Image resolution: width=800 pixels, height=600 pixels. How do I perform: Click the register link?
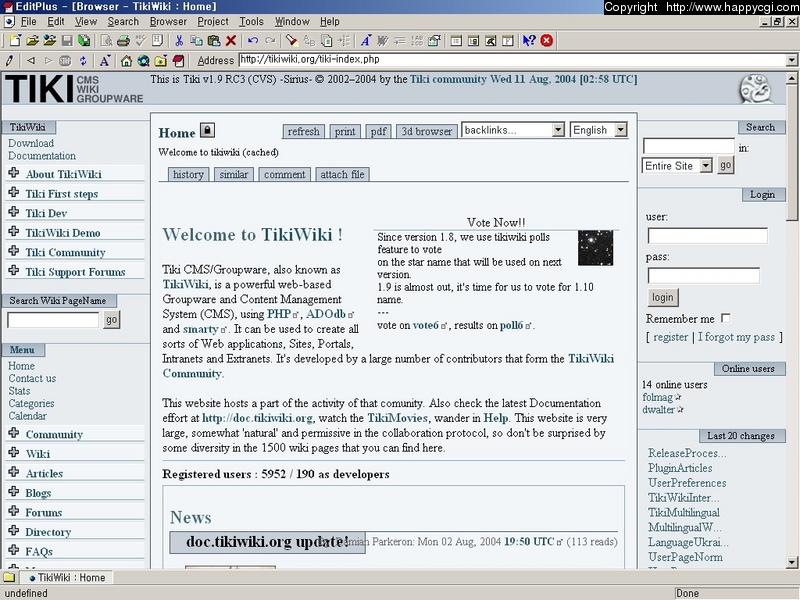670,337
